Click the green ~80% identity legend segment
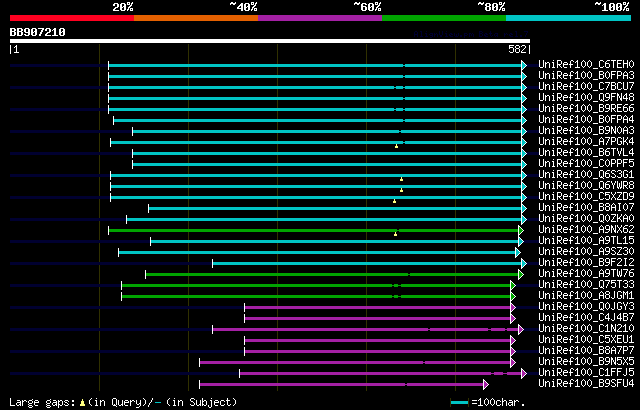 [444, 18]
